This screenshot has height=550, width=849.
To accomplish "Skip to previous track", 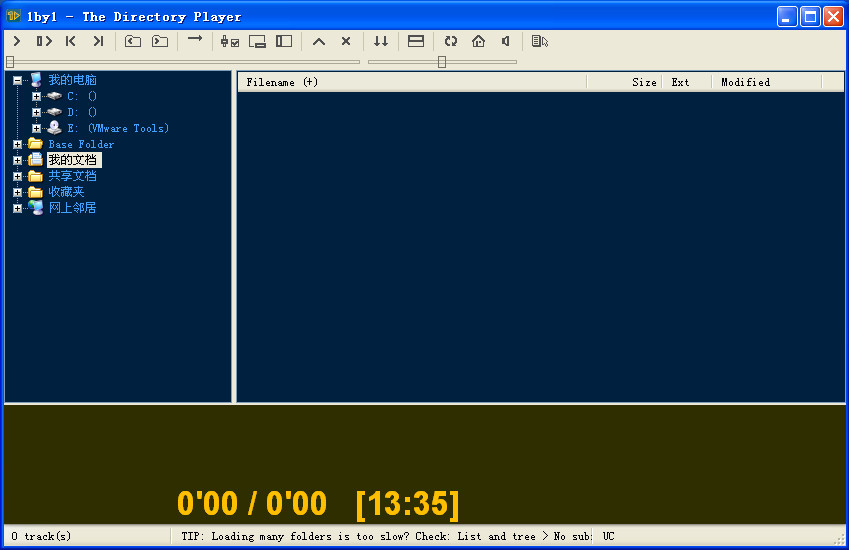I will (71, 41).
